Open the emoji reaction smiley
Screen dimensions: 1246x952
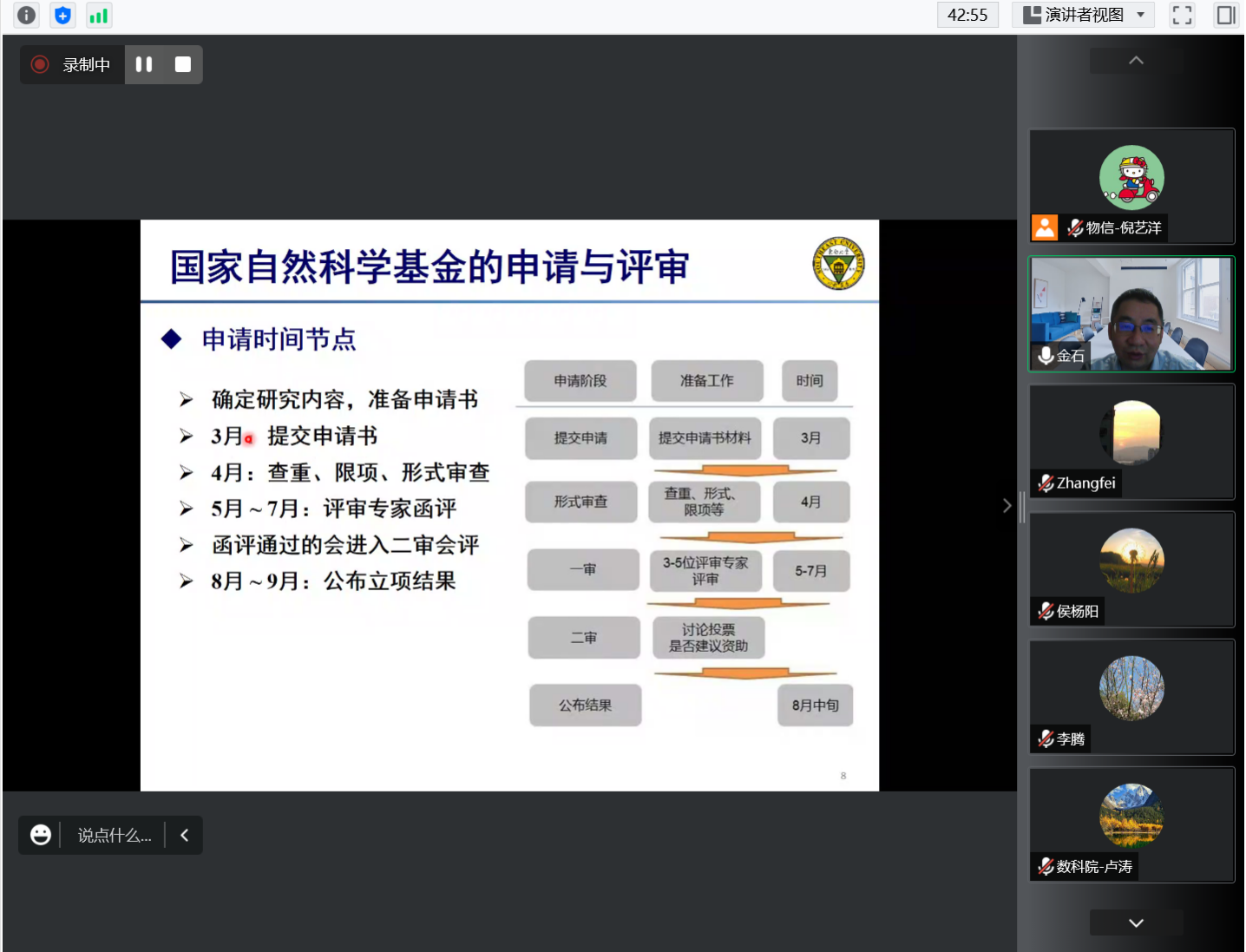(x=41, y=835)
